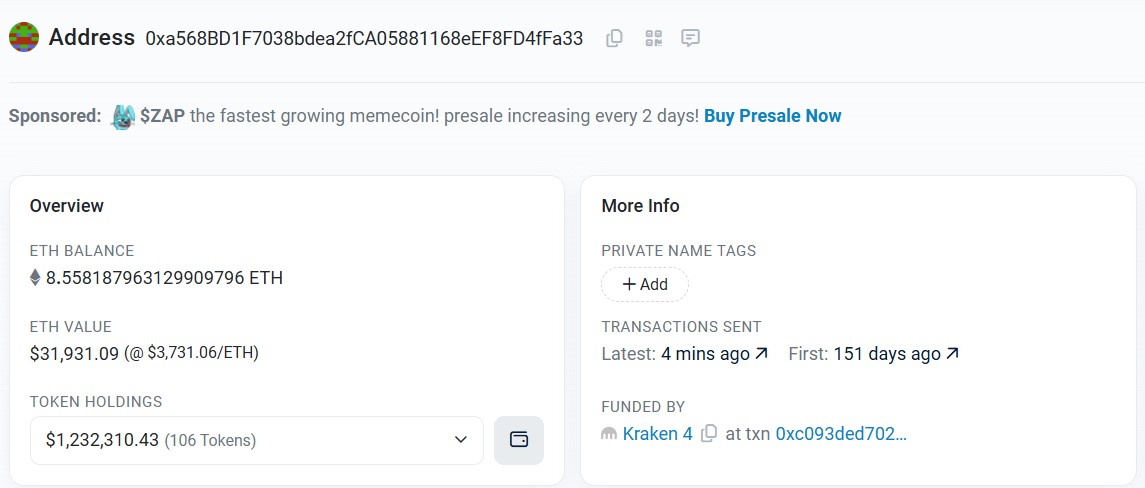Open the Kraken 4 funder link
Image resolution: width=1145 pixels, height=488 pixels.
(x=657, y=434)
